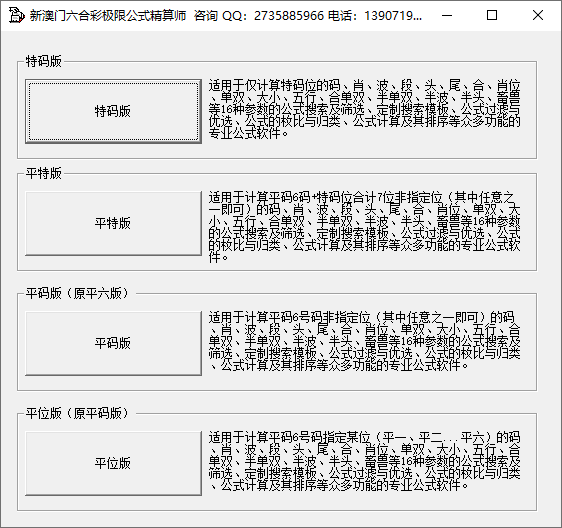Click the 平位版 description mentioning 平一、平二
This screenshot has height=528, width=562.
coord(365,461)
